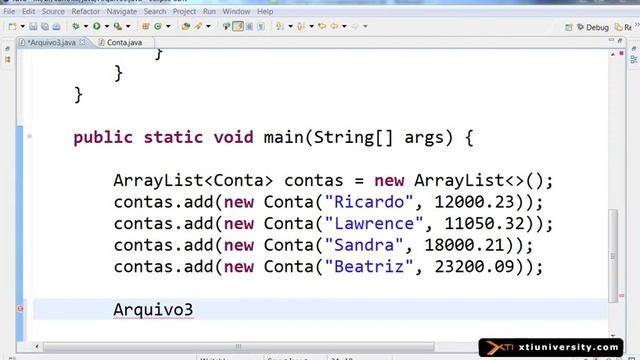This screenshot has height=360, width=640.
Task: Click the Back navigation arrow icon
Action: point(334,27)
